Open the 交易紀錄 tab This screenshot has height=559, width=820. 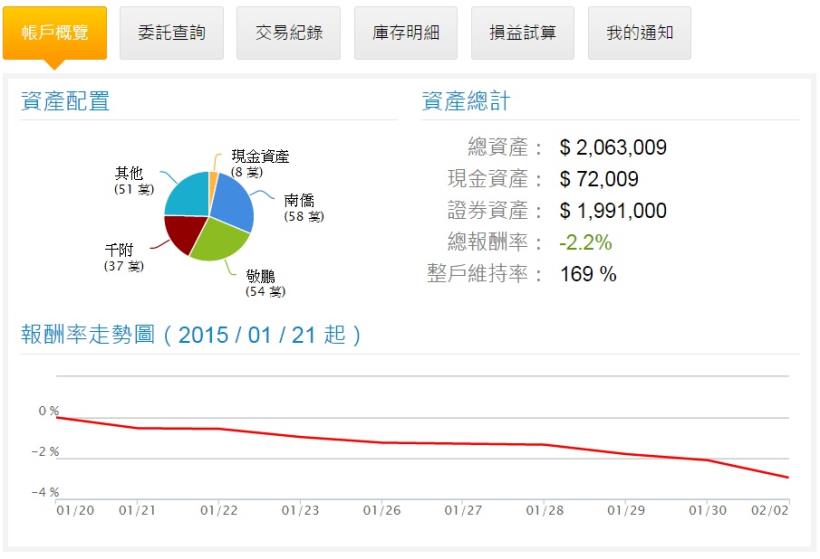(x=289, y=33)
